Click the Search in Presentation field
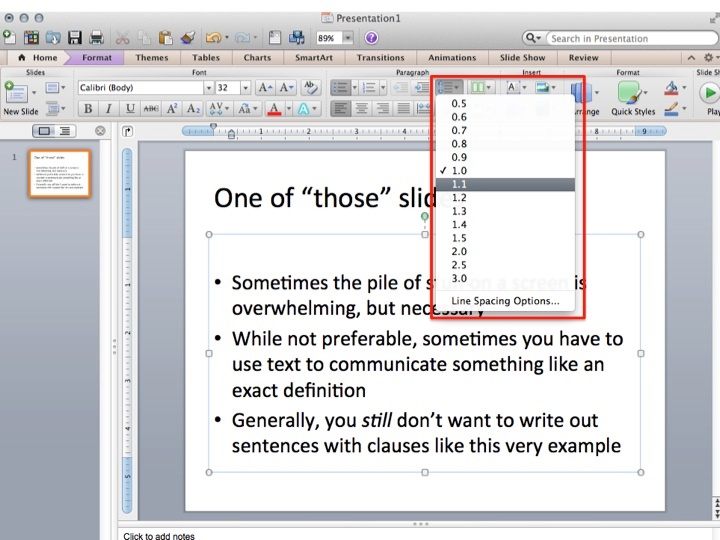The image size is (720, 540). coord(631,38)
